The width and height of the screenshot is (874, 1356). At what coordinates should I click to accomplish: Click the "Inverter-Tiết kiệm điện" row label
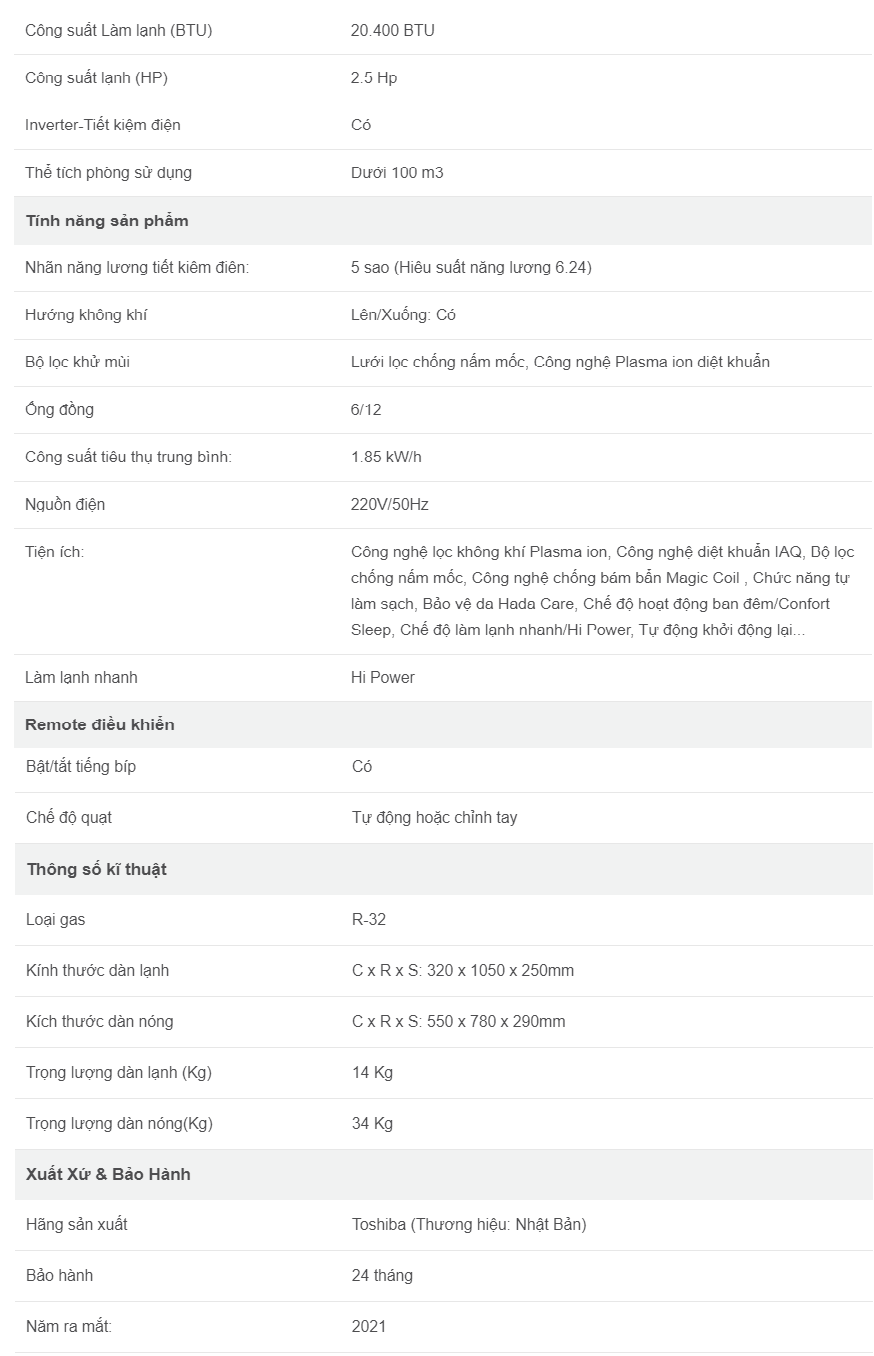click(x=103, y=125)
